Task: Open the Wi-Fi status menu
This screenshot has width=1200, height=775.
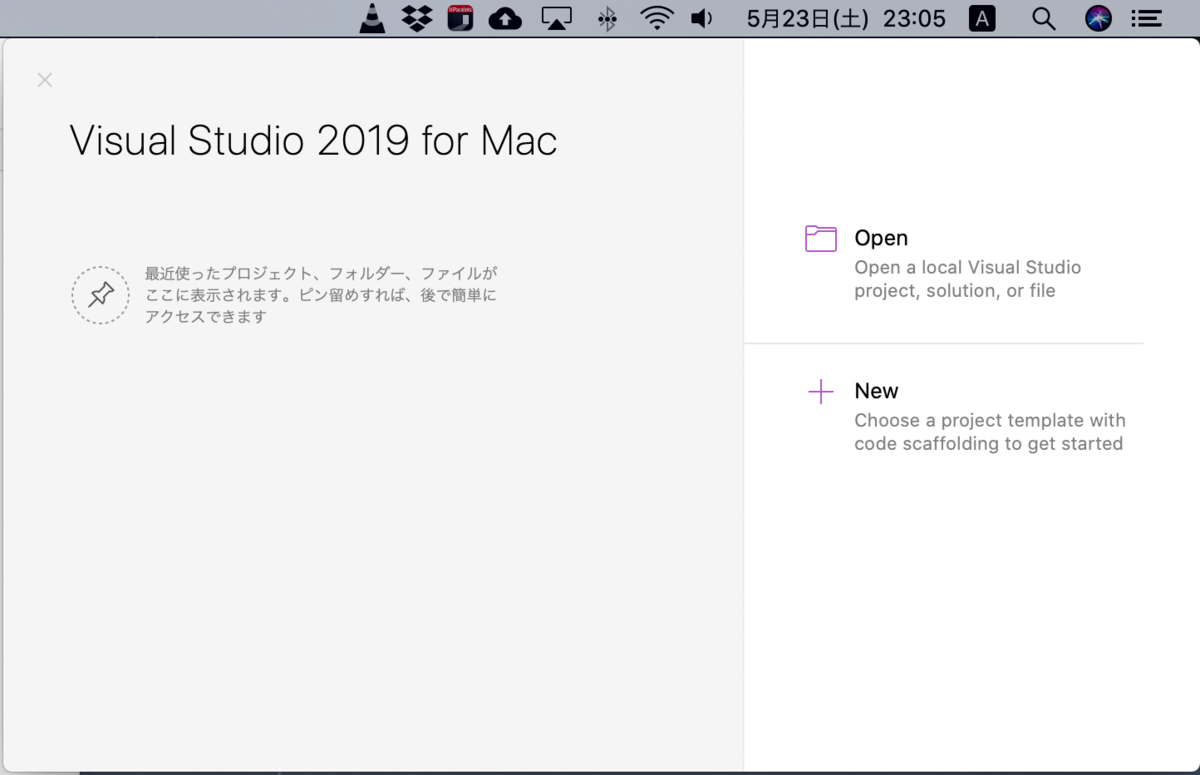Action: coord(657,18)
